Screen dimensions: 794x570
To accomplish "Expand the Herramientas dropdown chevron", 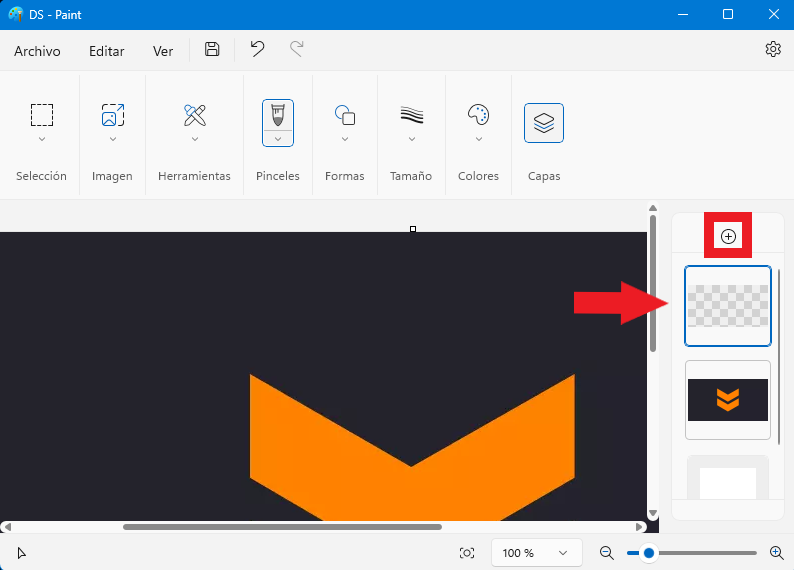I will pyautogui.click(x=195, y=139).
